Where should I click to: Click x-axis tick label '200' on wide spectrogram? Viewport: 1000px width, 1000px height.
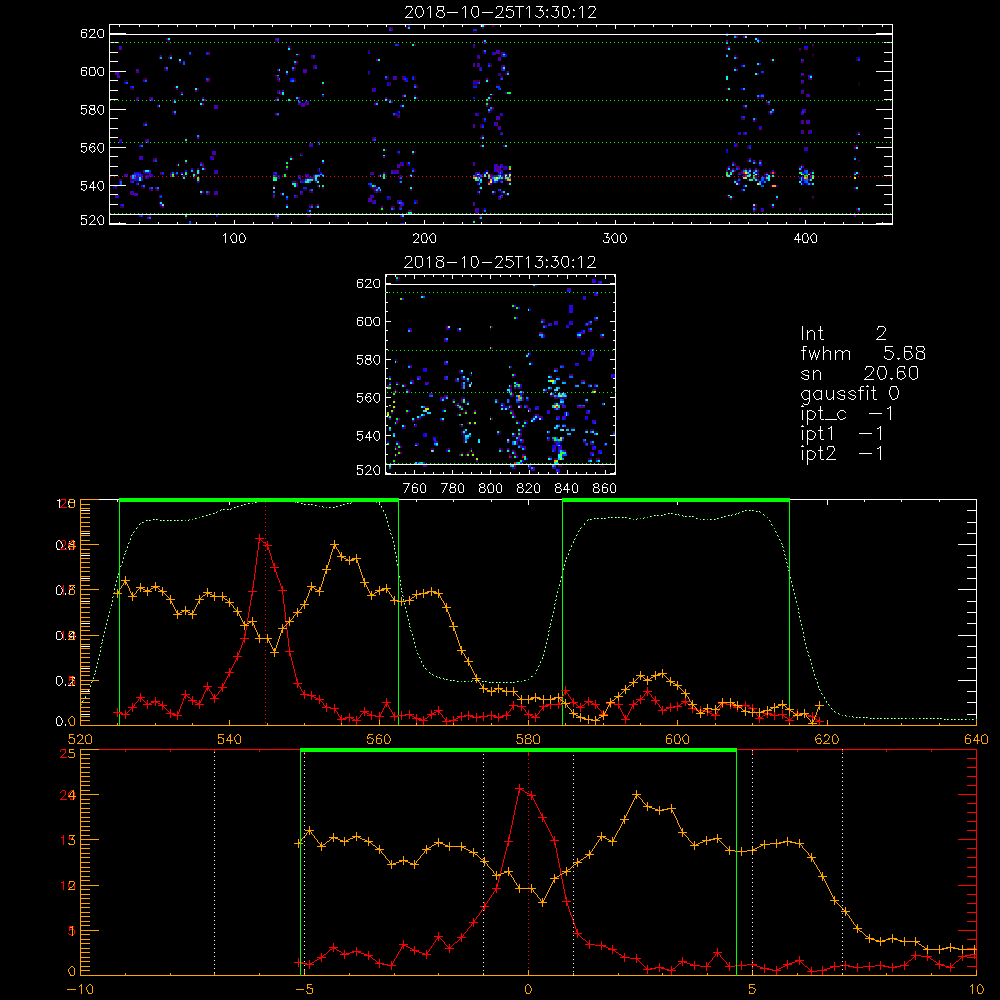(424, 239)
